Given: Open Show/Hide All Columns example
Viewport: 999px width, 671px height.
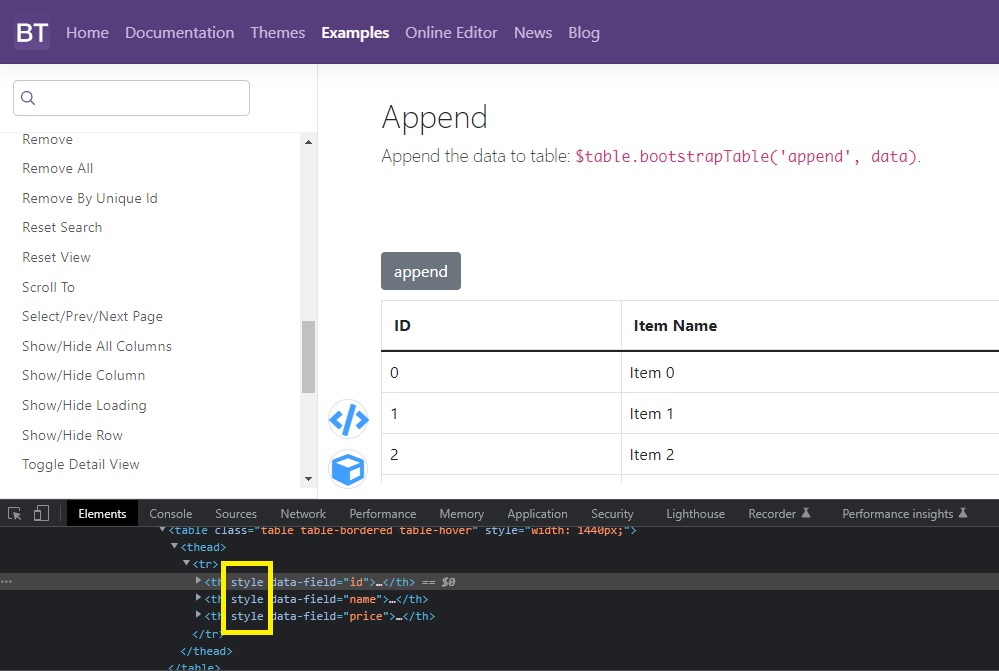Looking at the screenshot, I should click(x=97, y=346).
